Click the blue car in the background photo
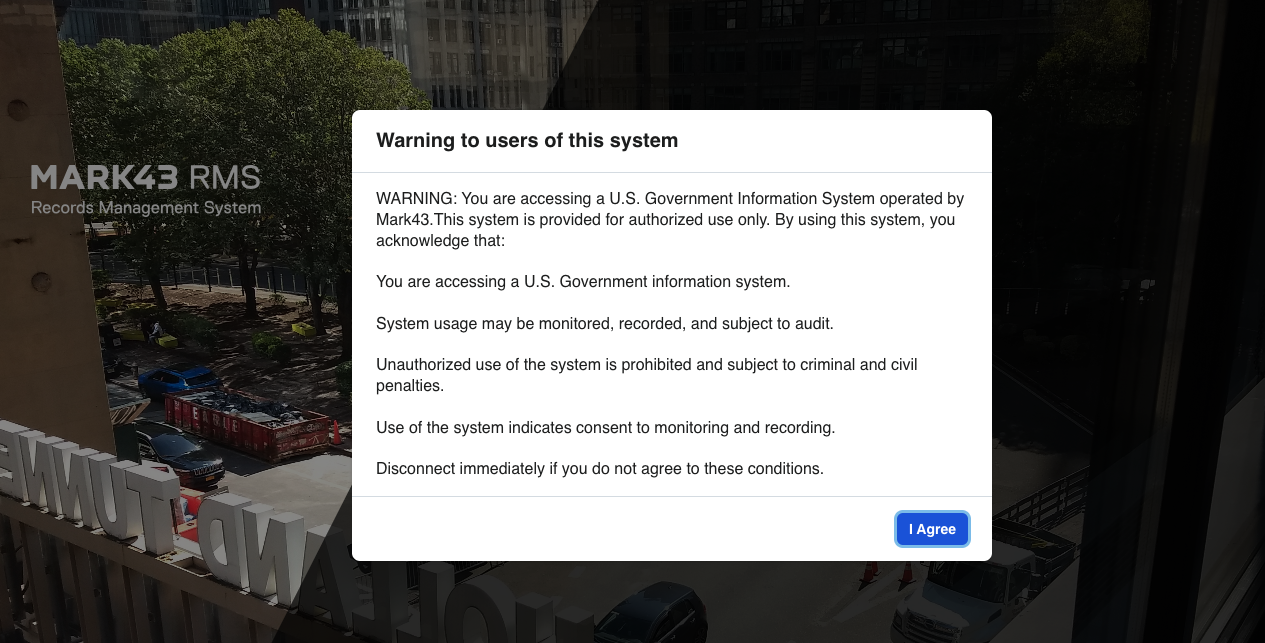The width and height of the screenshot is (1265, 643). coord(180,382)
